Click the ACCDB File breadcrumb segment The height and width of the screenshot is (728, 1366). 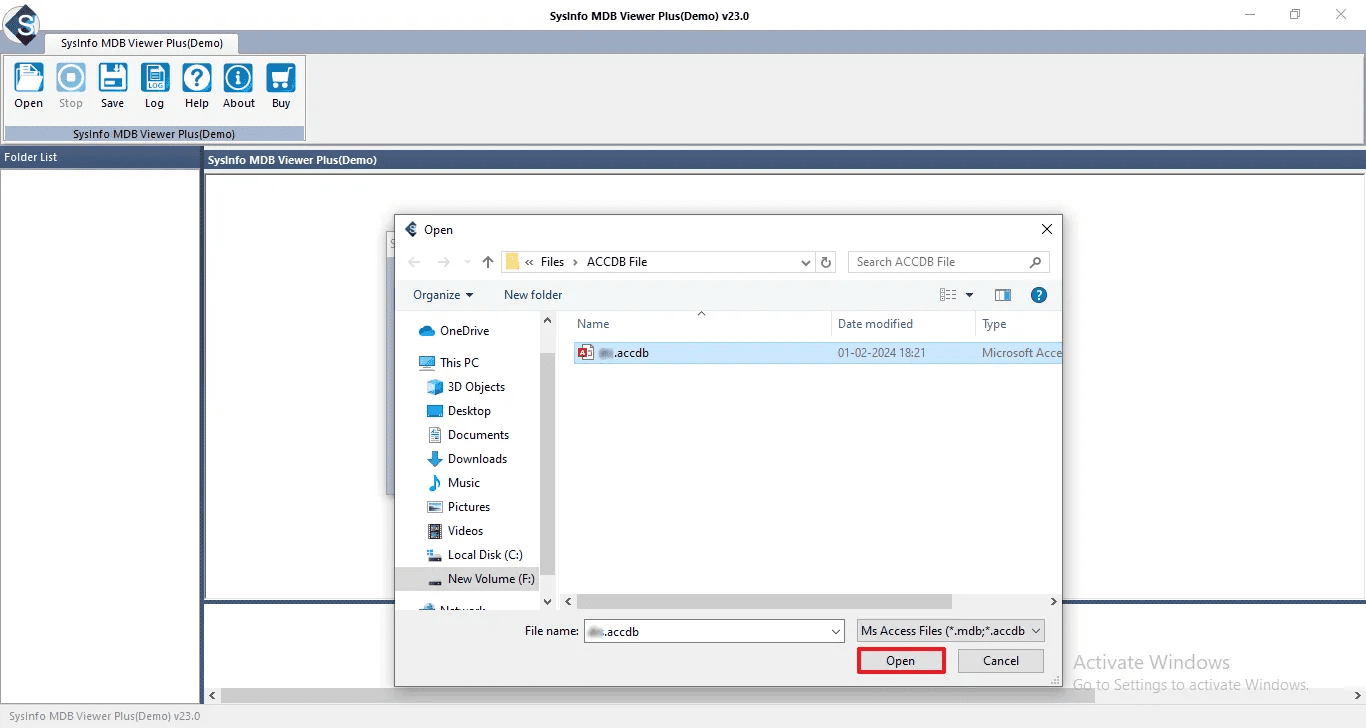pyautogui.click(x=617, y=262)
